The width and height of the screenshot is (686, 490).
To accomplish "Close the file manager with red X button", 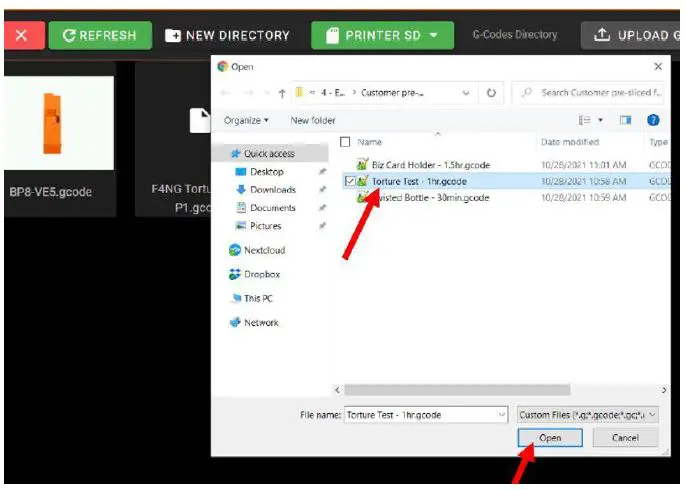I will pos(23,35).
